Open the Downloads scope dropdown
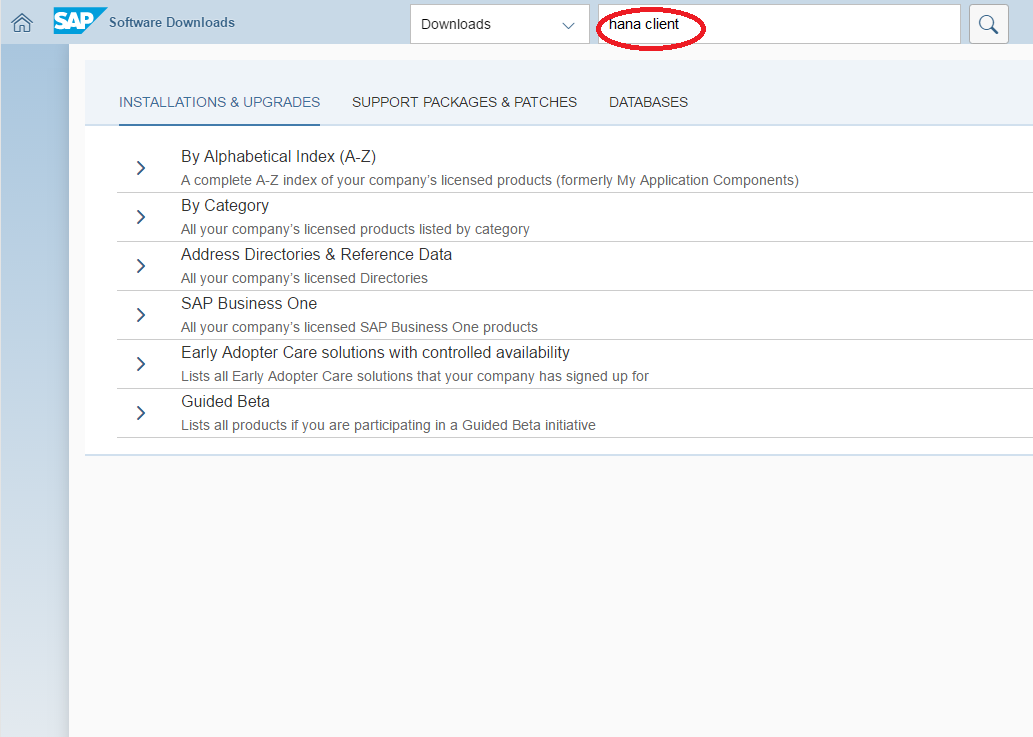 pyautogui.click(x=499, y=23)
